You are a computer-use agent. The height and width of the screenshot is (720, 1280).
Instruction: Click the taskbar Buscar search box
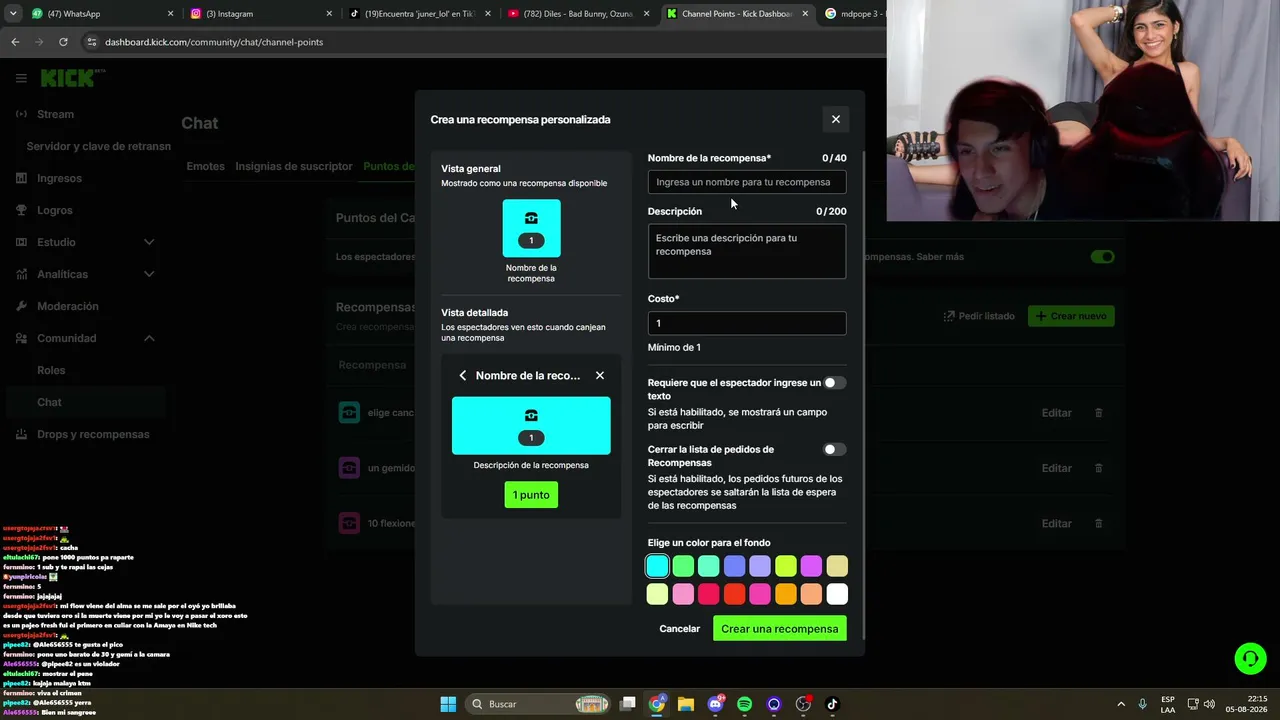pyautogui.click(x=538, y=704)
